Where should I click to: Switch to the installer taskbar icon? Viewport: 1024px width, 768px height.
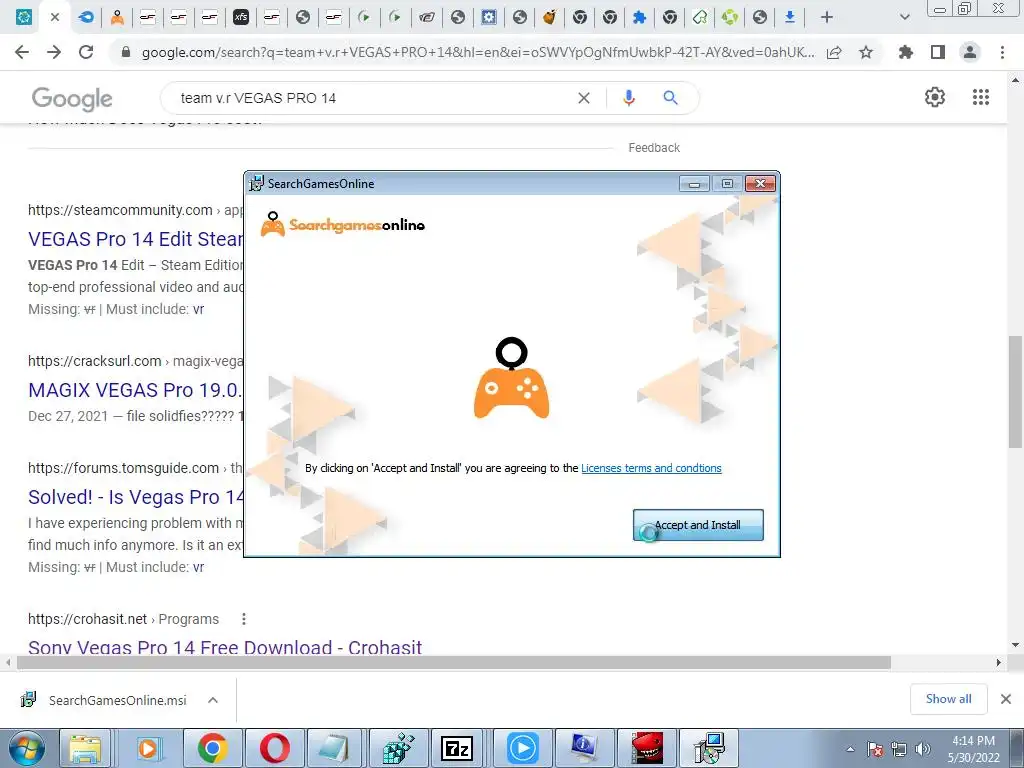coord(709,748)
